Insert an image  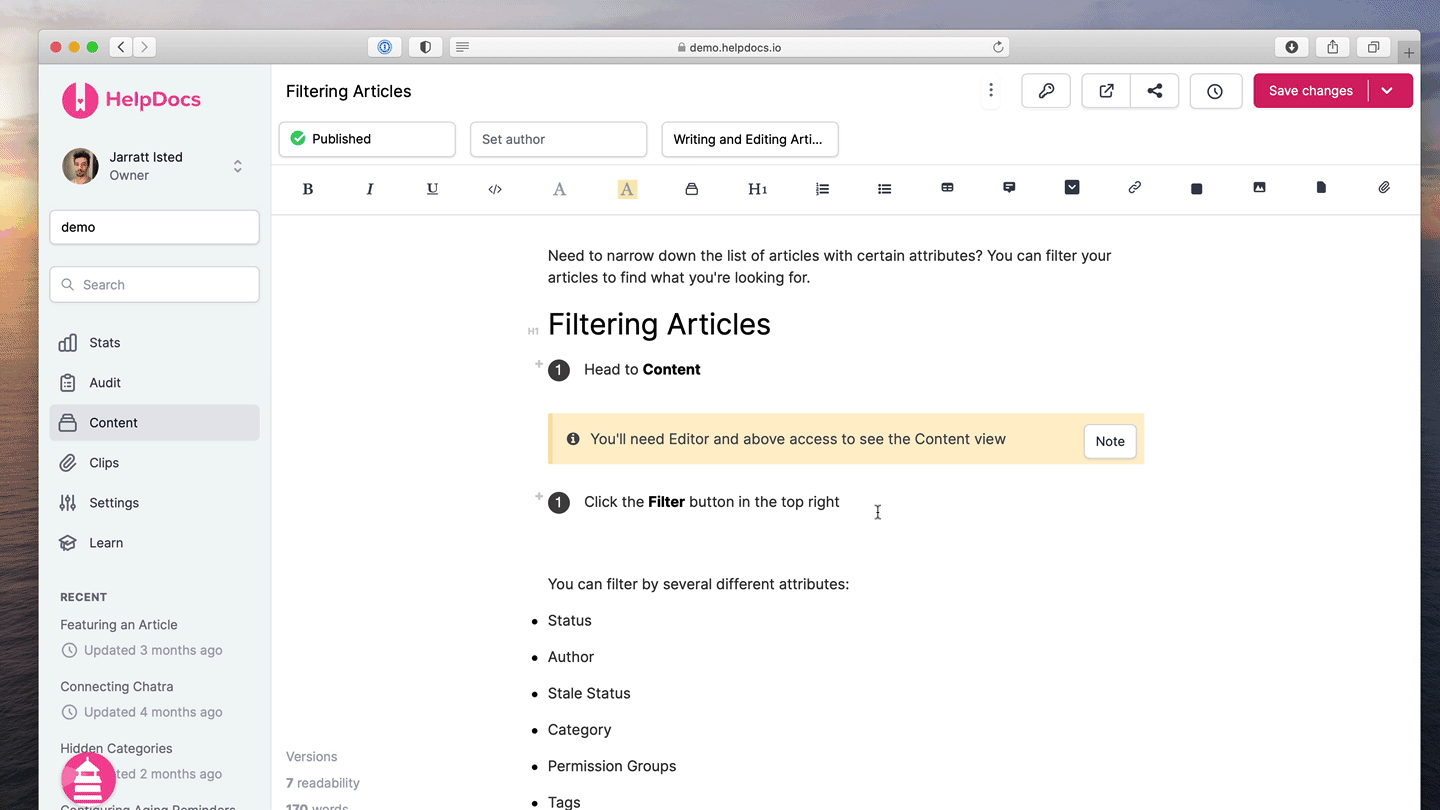(1259, 187)
